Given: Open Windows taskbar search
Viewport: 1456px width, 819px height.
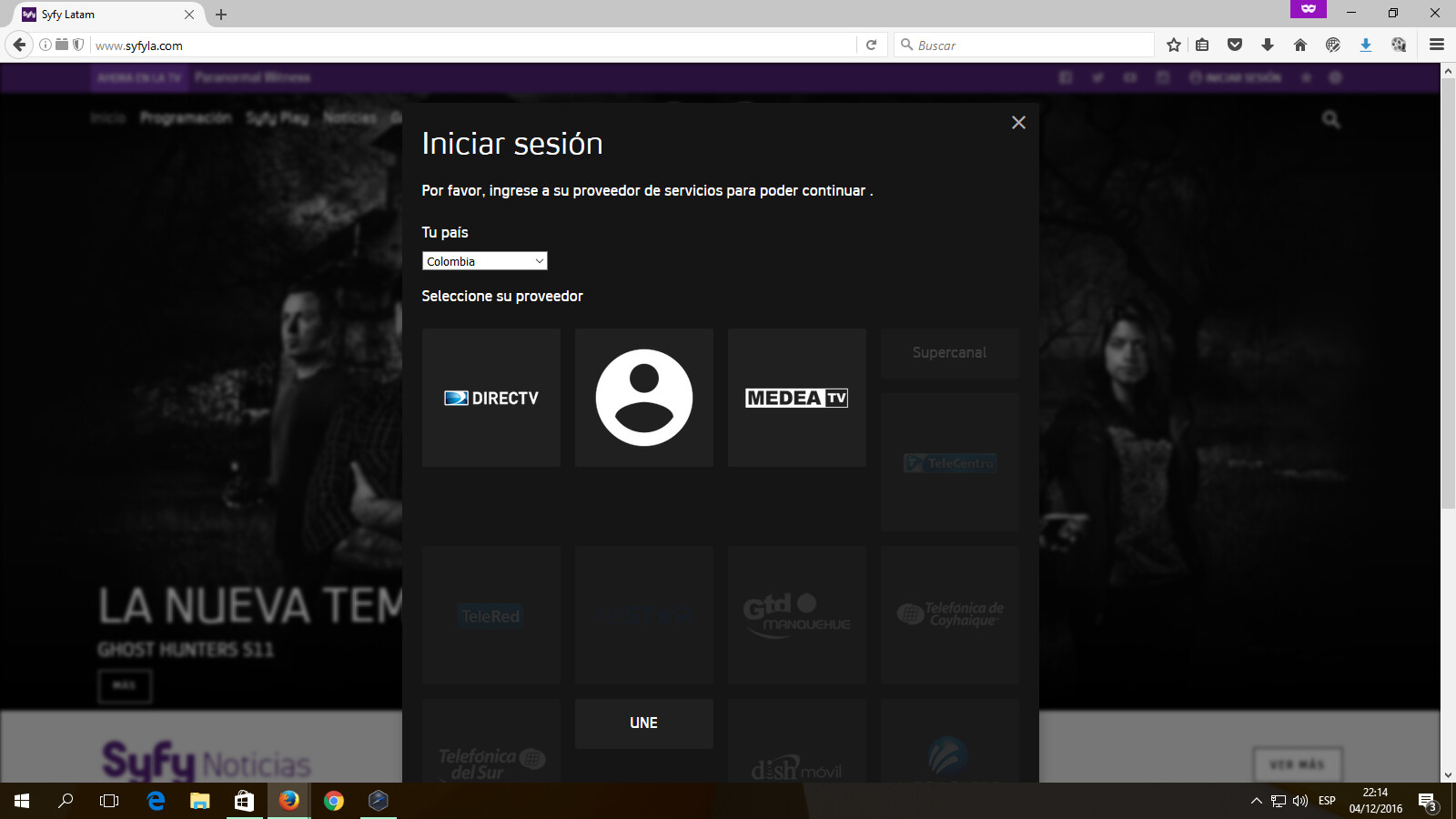Looking at the screenshot, I should pyautogui.click(x=66, y=801).
